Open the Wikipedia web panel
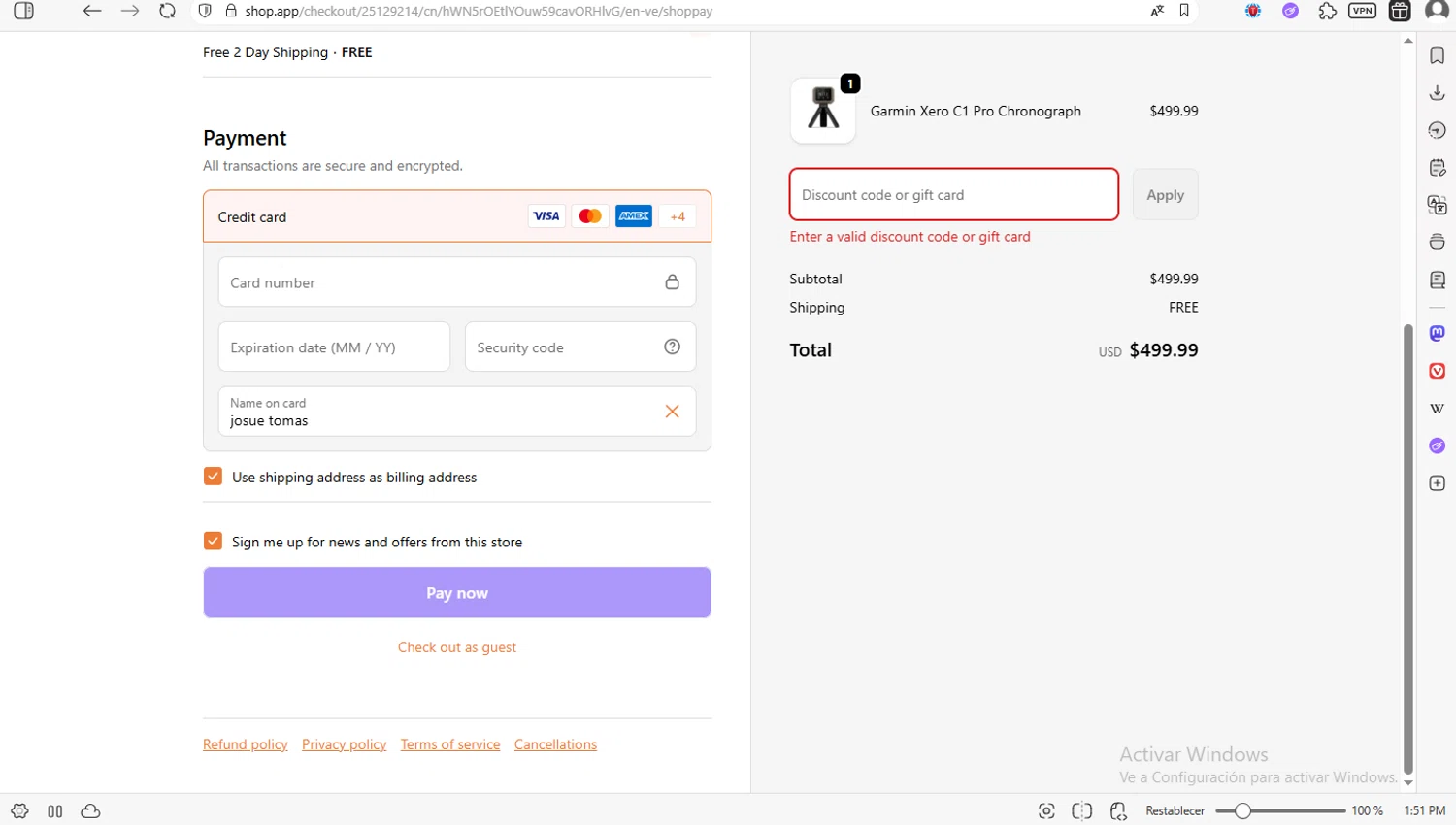 pyautogui.click(x=1438, y=409)
